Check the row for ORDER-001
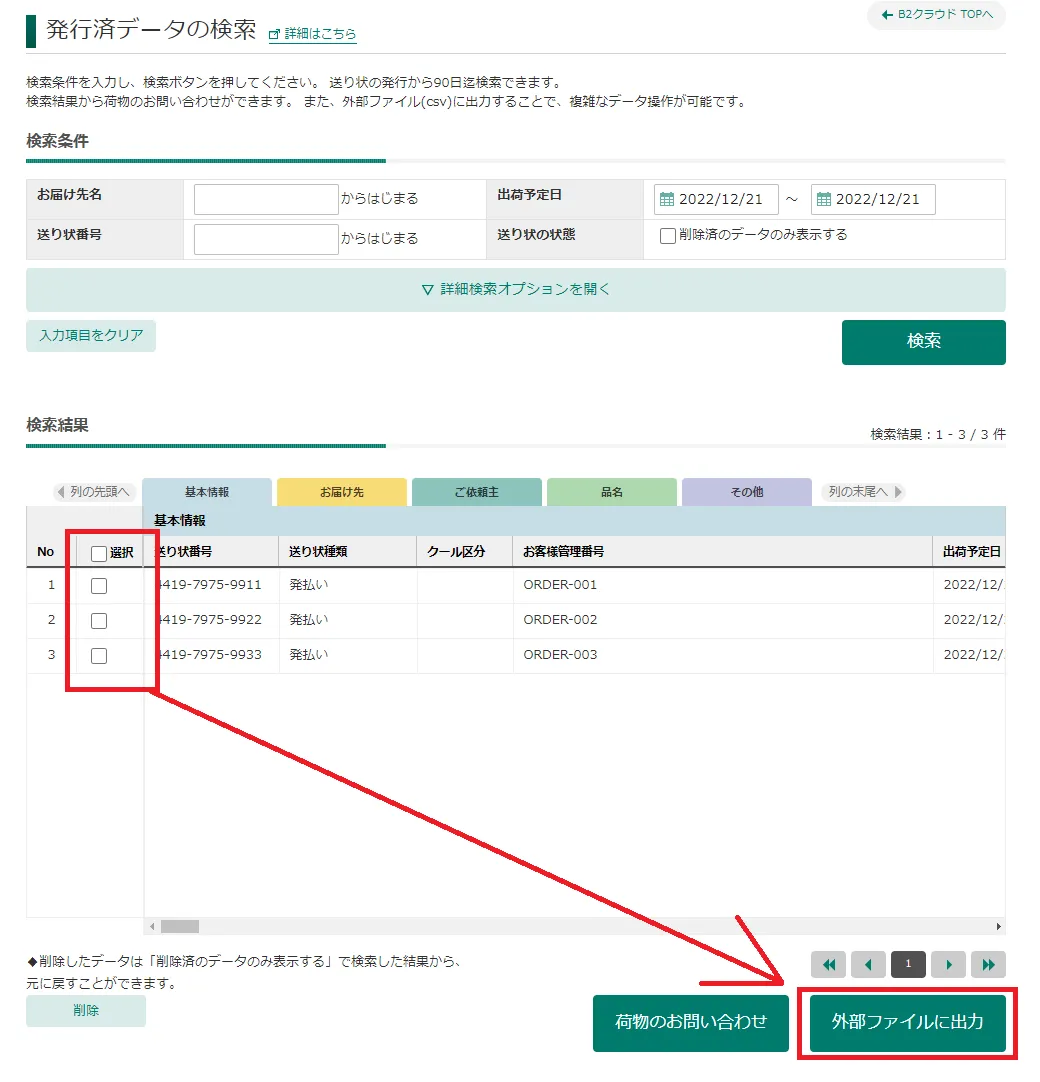 (99, 586)
